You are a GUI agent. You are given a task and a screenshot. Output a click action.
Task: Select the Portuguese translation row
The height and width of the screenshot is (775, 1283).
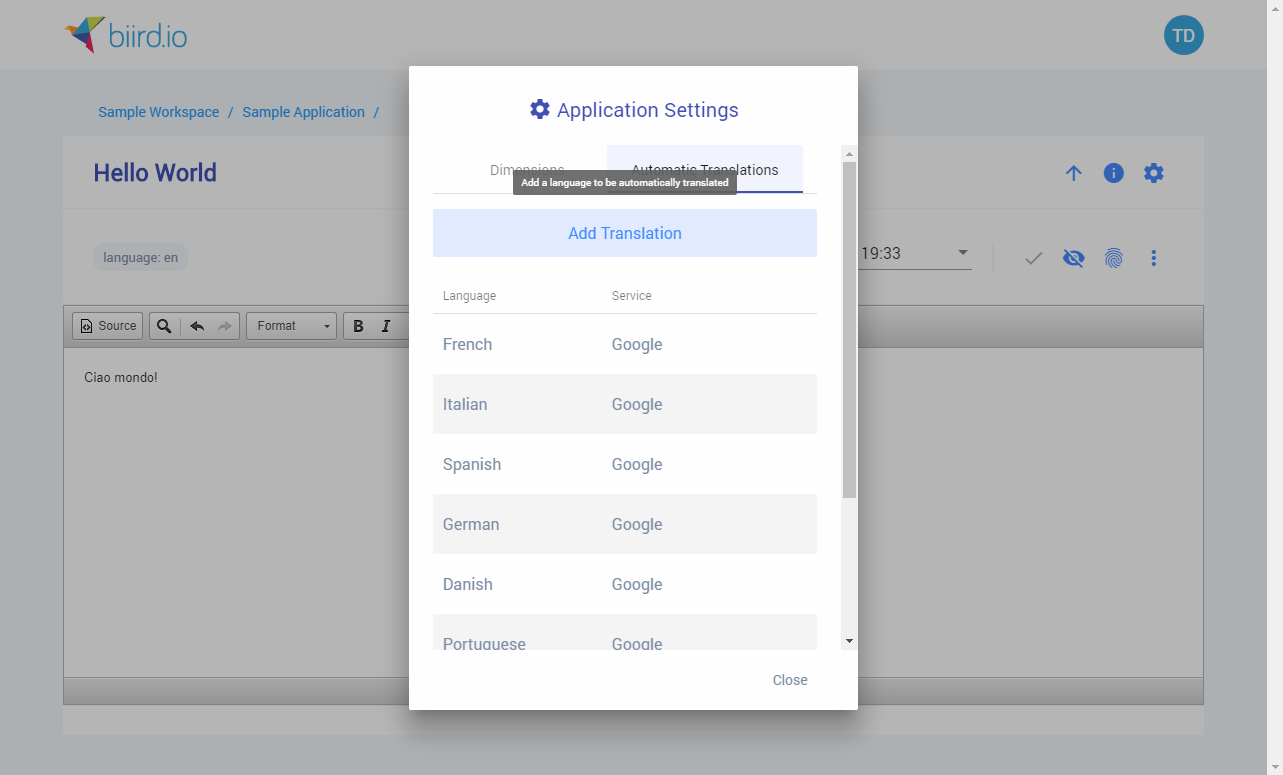click(625, 632)
